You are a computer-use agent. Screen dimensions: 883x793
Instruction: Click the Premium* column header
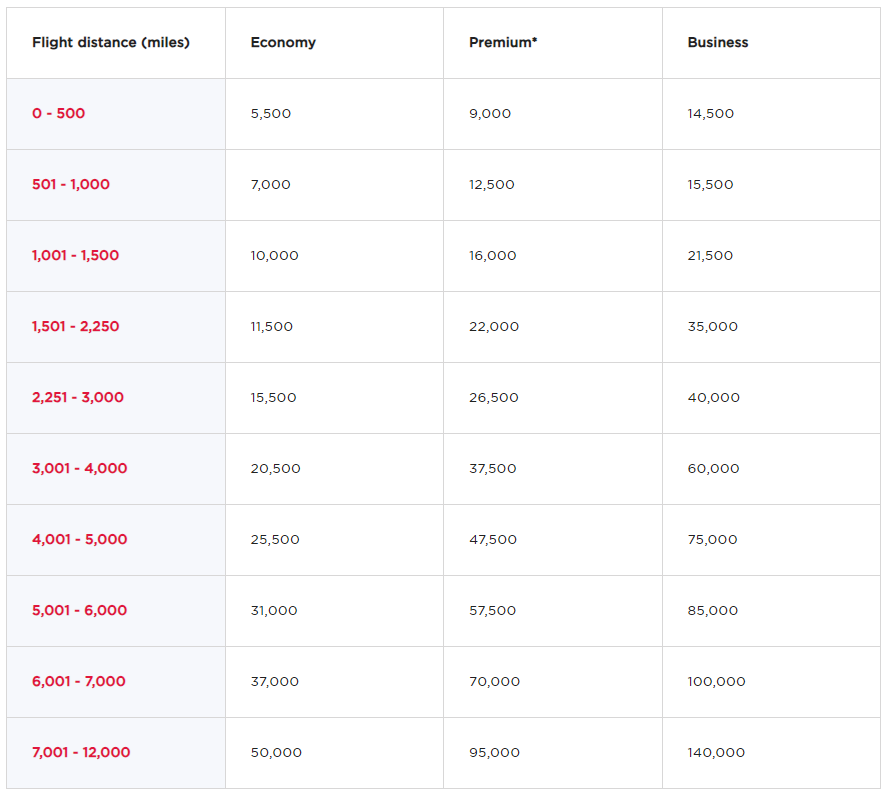point(503,43)
